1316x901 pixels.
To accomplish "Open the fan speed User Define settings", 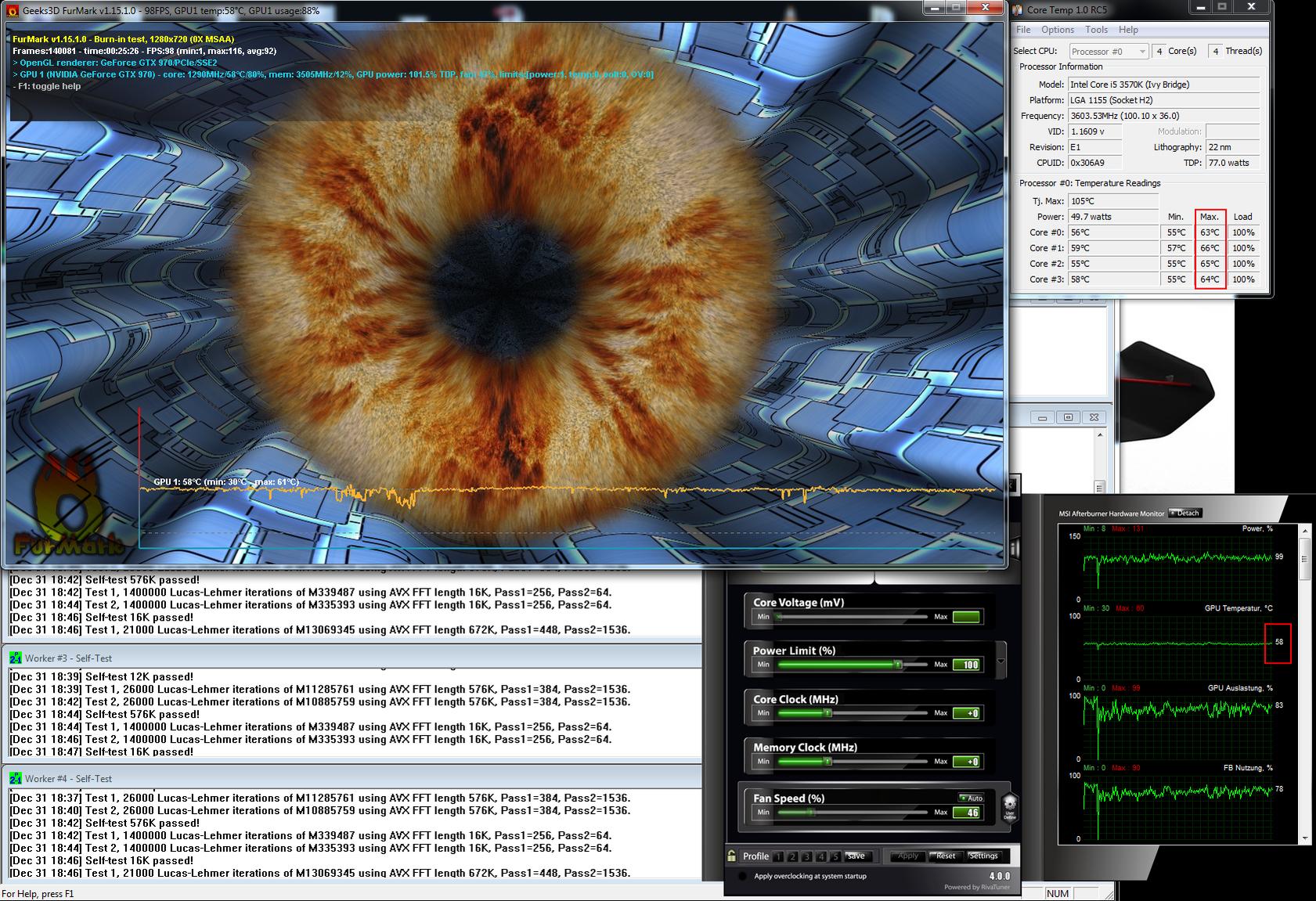I will (1010, 808).
